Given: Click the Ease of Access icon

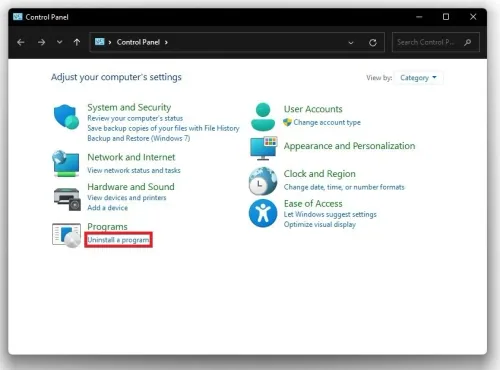Looking at the screenshot, I should tap(263, 213).
